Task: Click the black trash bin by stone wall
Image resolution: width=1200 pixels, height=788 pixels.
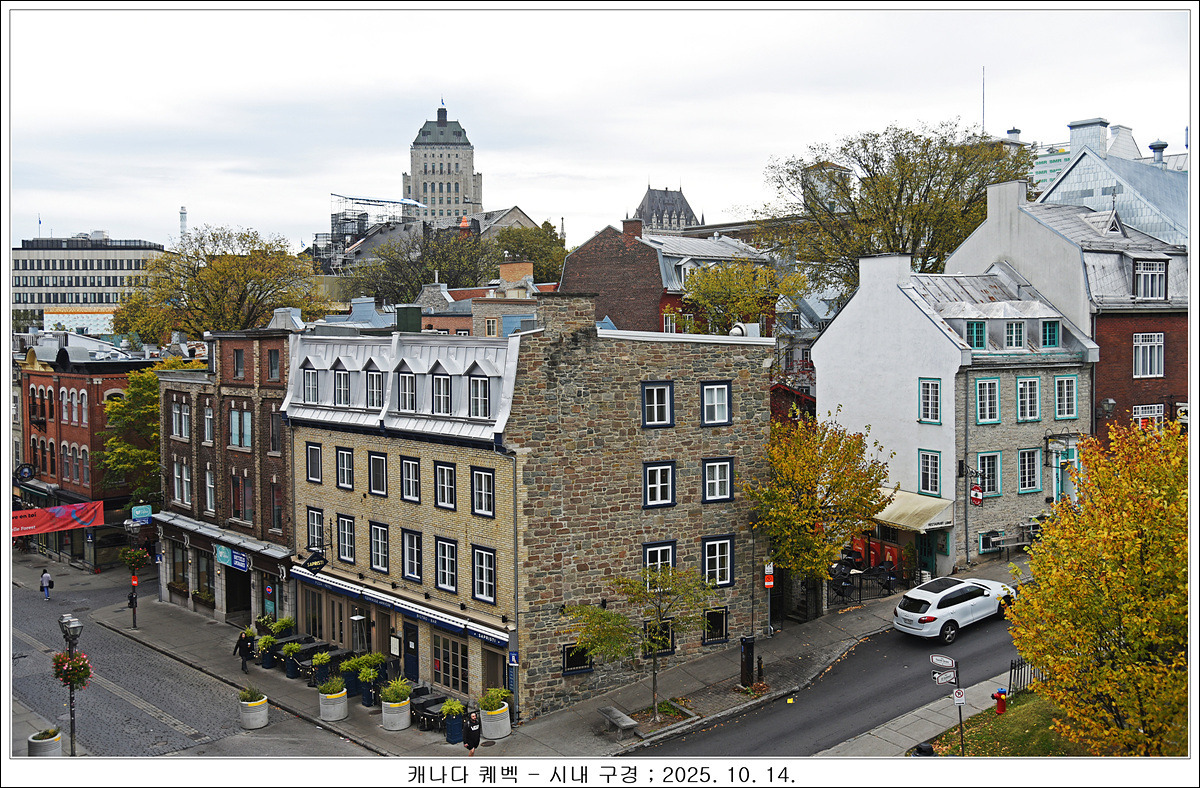Action: tap(747, 661)
